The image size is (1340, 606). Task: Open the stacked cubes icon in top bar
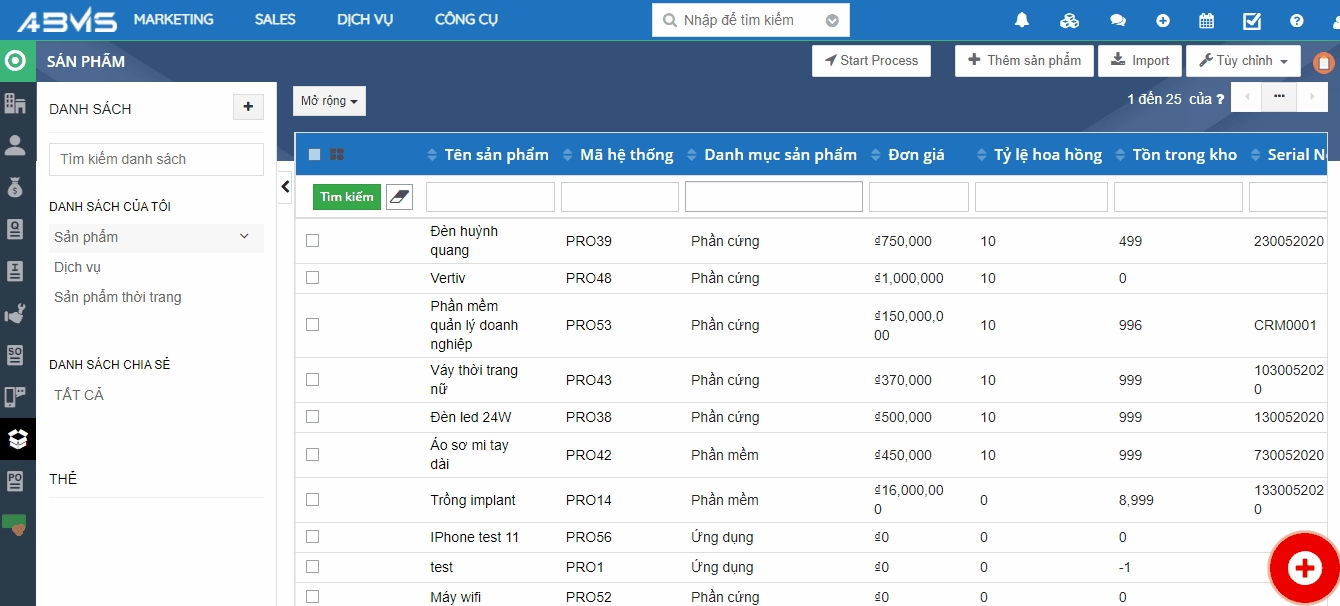(1069, 20)
